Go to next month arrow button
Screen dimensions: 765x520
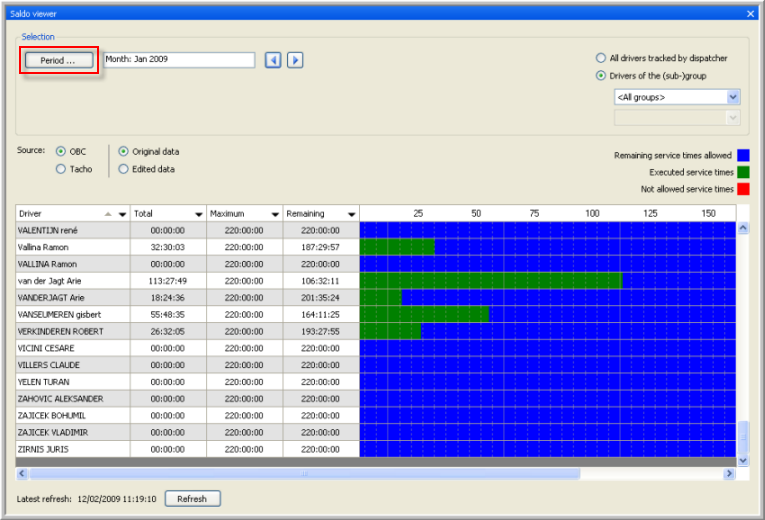point(295,60)
